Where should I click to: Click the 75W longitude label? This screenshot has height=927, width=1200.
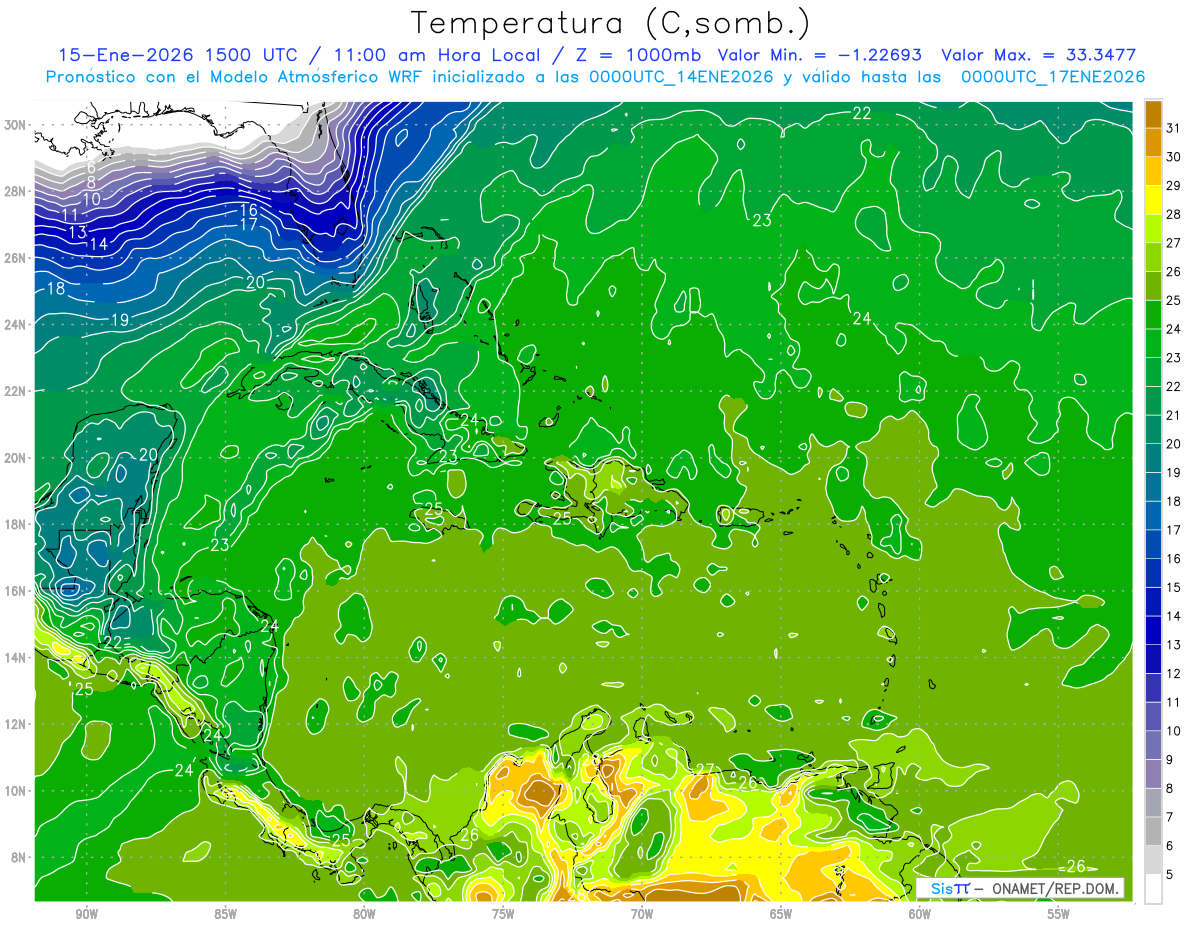[503, 914]
